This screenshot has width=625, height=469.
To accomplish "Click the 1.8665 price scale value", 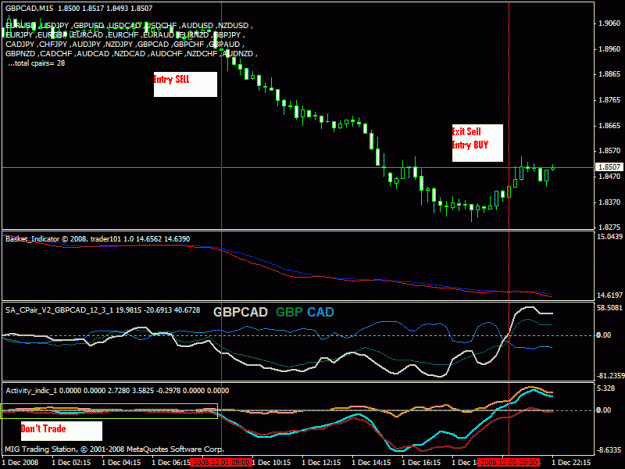I will 609,126.
